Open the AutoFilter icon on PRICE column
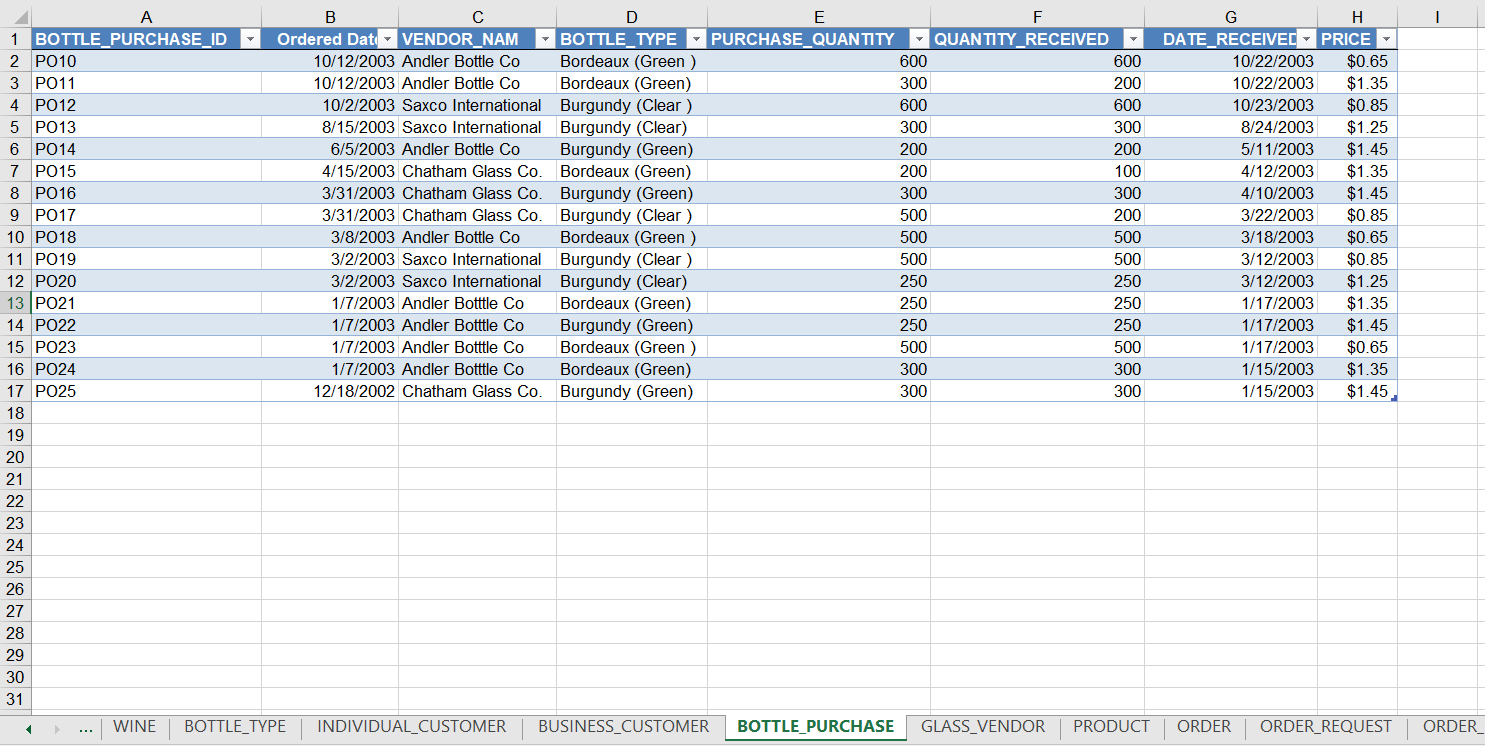1485x746 pixels. [1387, 38]
